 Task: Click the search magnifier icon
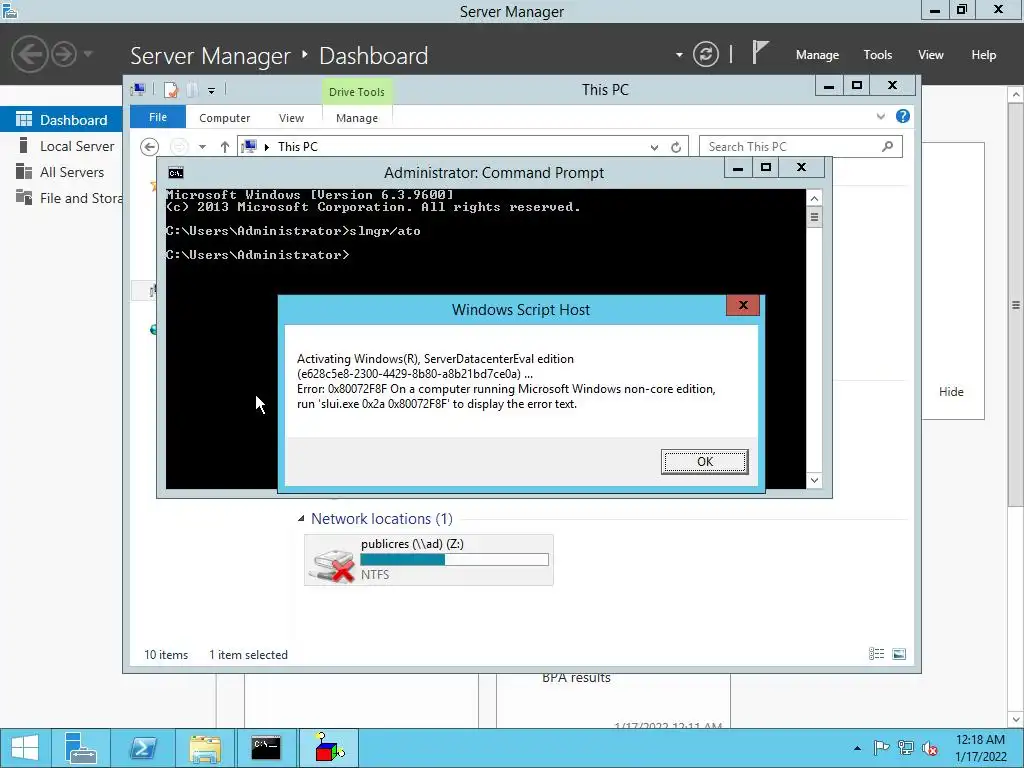click(x=887, y=146)
